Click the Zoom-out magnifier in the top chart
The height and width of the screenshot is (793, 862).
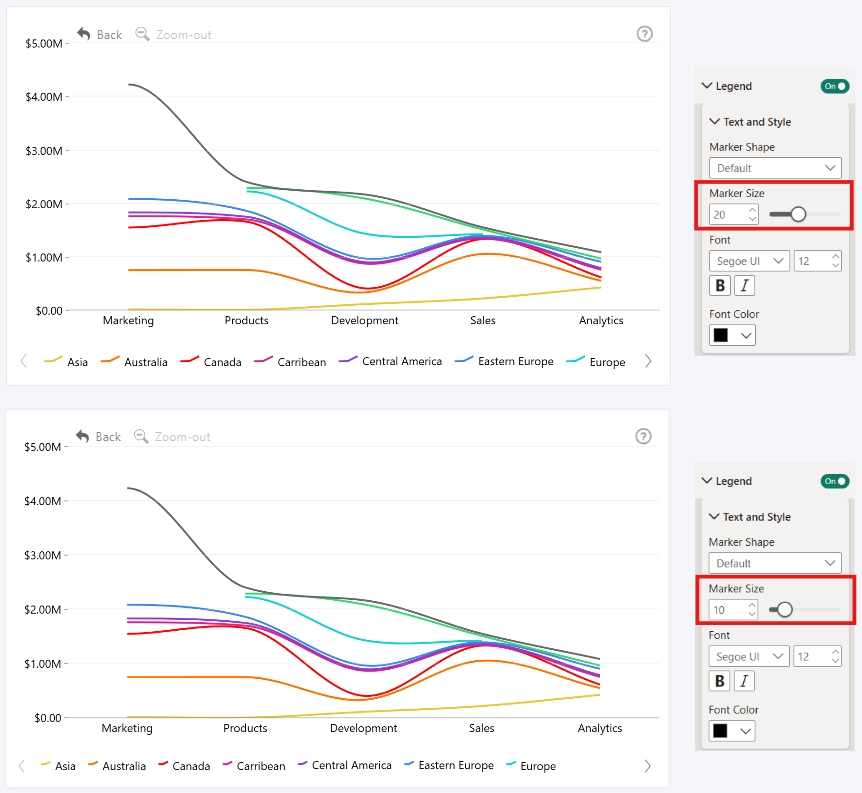click(x=142, y=34)
